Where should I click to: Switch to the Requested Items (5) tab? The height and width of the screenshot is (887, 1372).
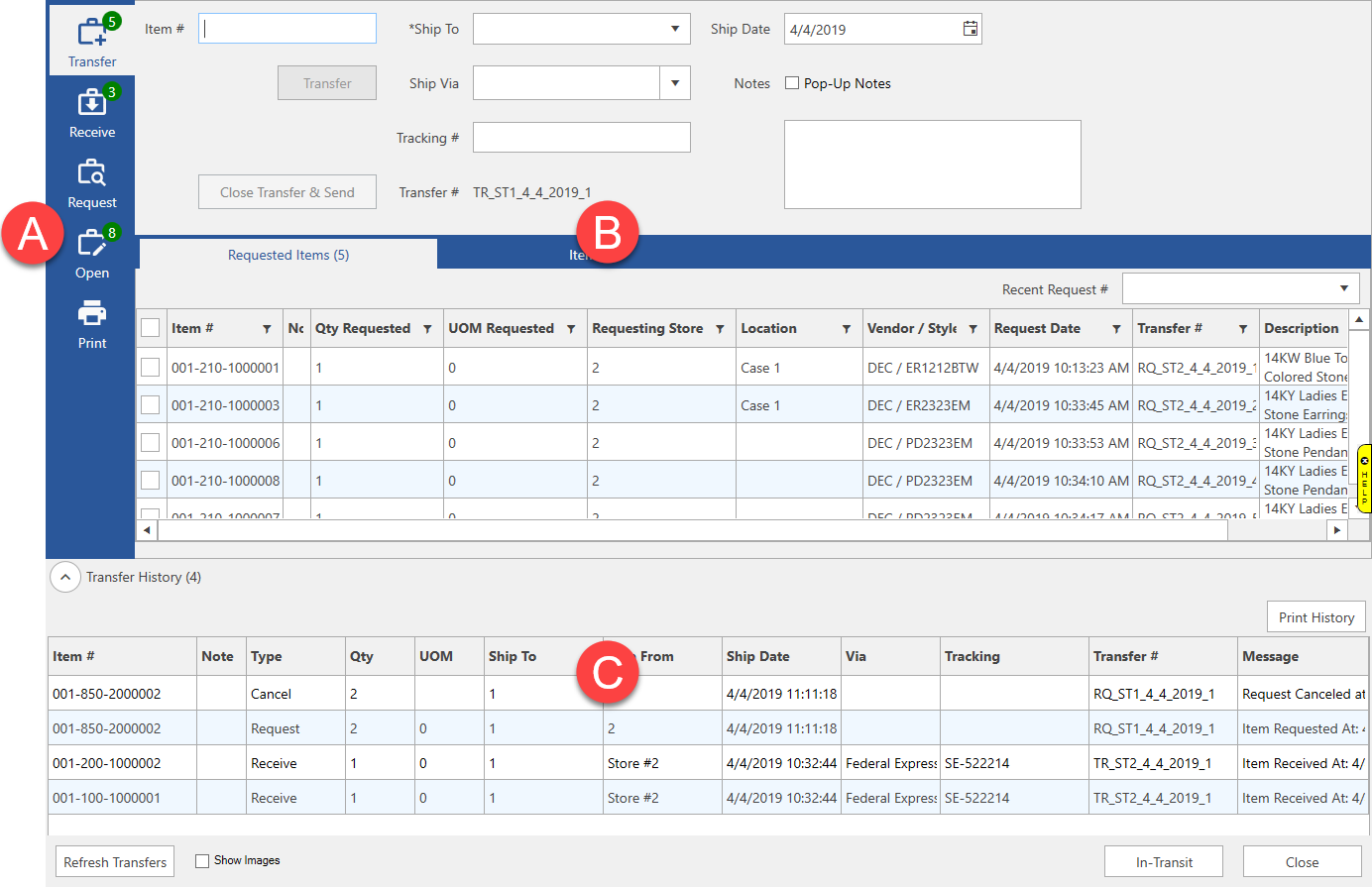(x=287, y=255)
